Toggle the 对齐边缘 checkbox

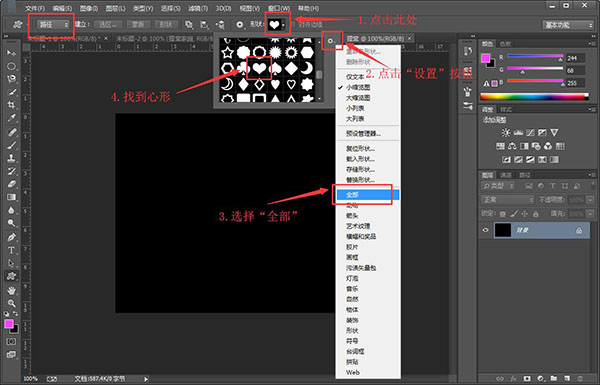(x=294, y=25)
